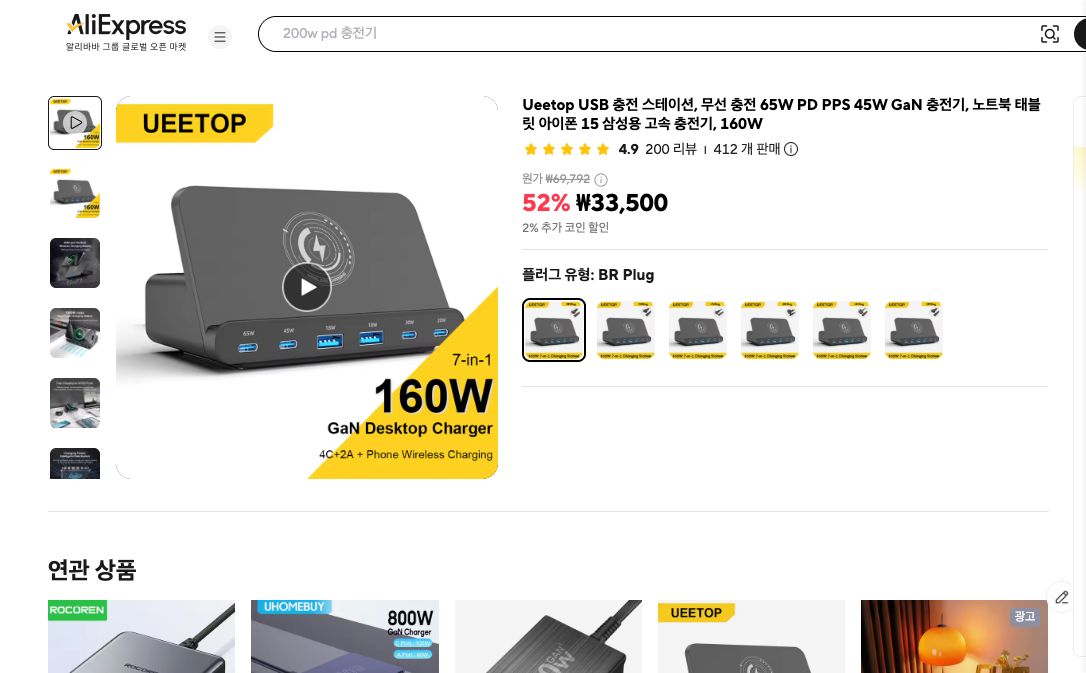The width and height of the screenshot is (1086, 673).
Task: Open the hamburger category menu
Action: 220,37
